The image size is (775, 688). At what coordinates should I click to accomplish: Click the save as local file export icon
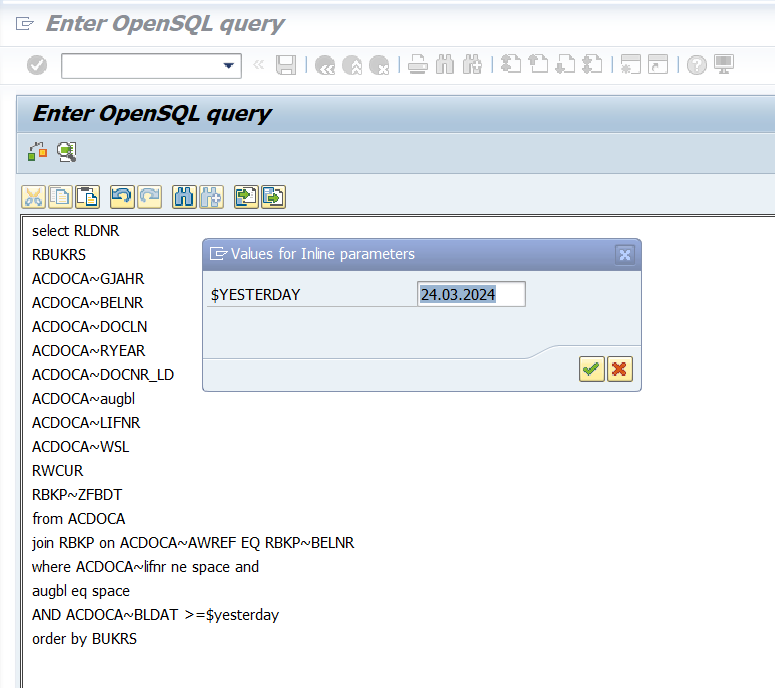(x=273, y=197)
